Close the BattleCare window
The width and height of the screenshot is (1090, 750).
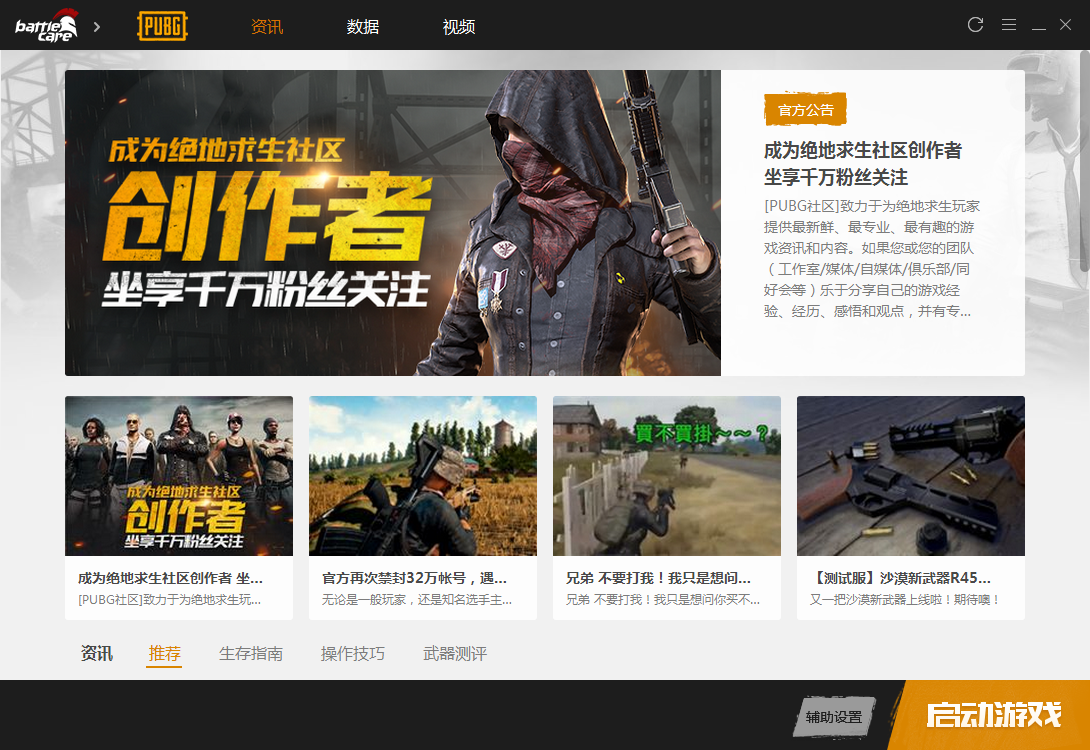tap(1065, 25)
